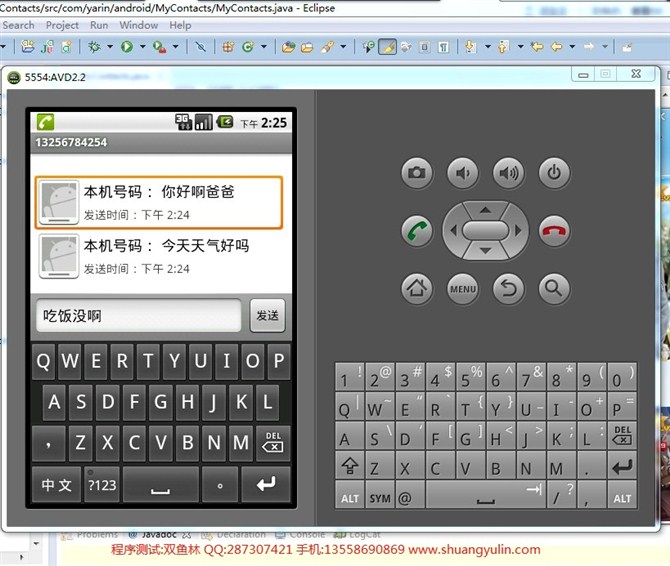This screenshot has height=566, width=670.
Task: Click the External Tools run icon
Action: pyautogui.click(x=159, y=47)
